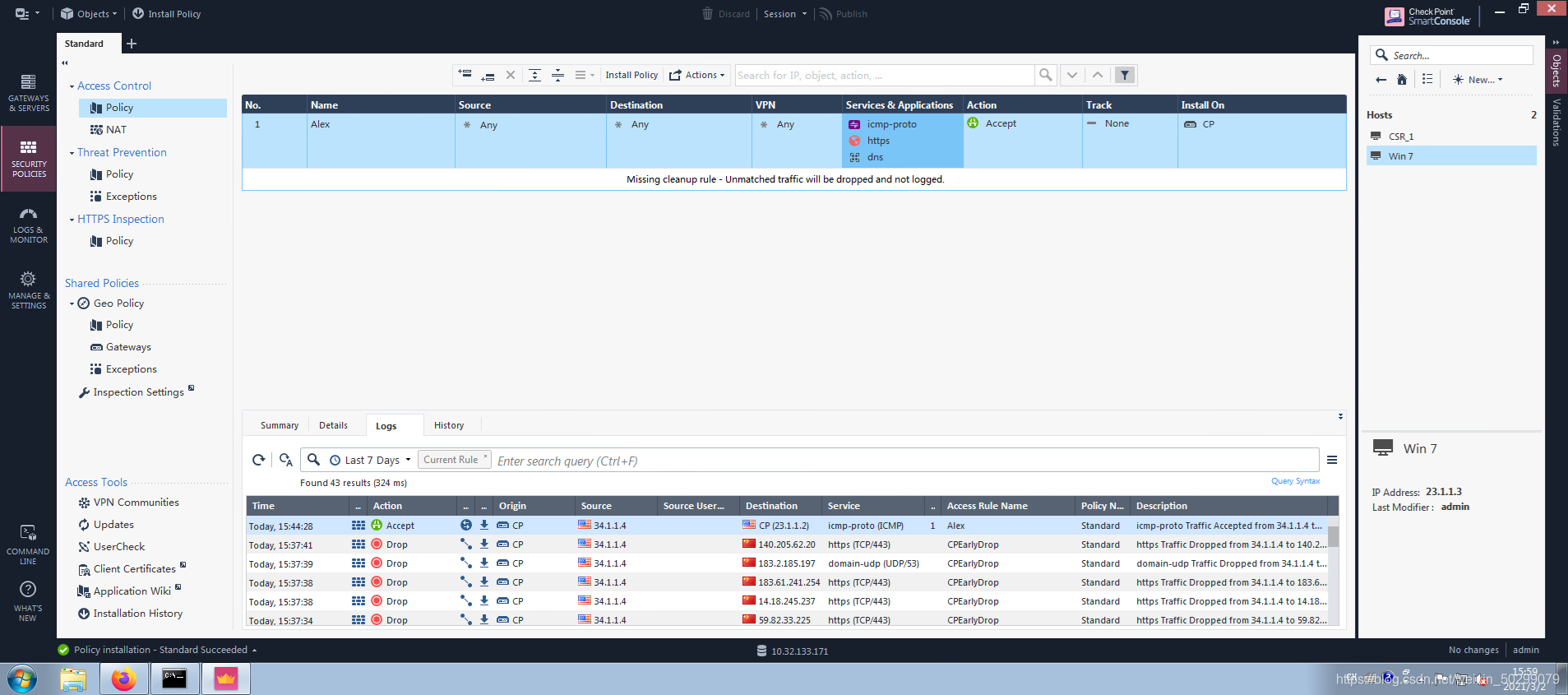The width and height of the screenshot is (1568, 695).
Task: Add rule above icon in rule toolbar
Action: pyautogui.click(x=465, y=75)
